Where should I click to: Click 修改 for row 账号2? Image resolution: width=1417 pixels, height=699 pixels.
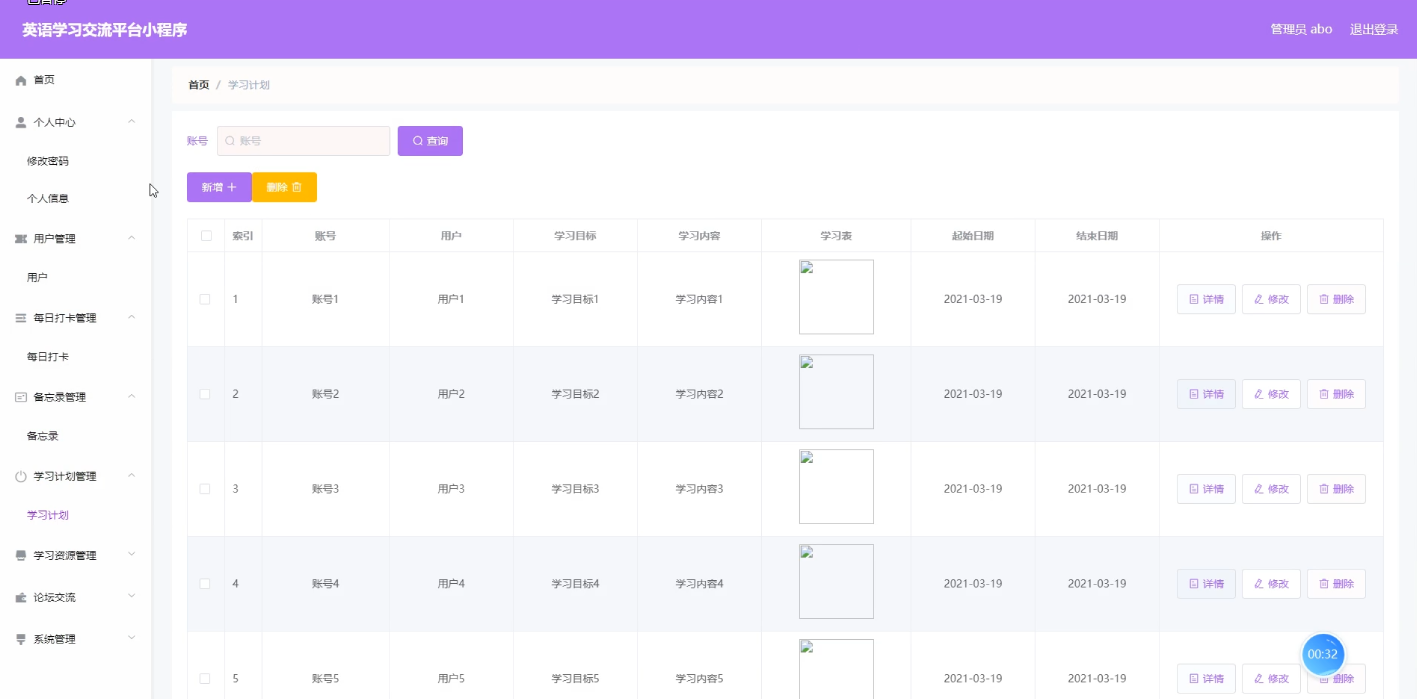pyautogui.click(x=1271, y=394)
